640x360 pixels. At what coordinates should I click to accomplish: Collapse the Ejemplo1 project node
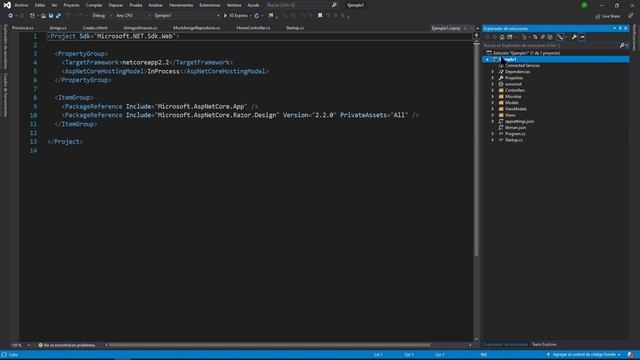(x=487, y=60)
